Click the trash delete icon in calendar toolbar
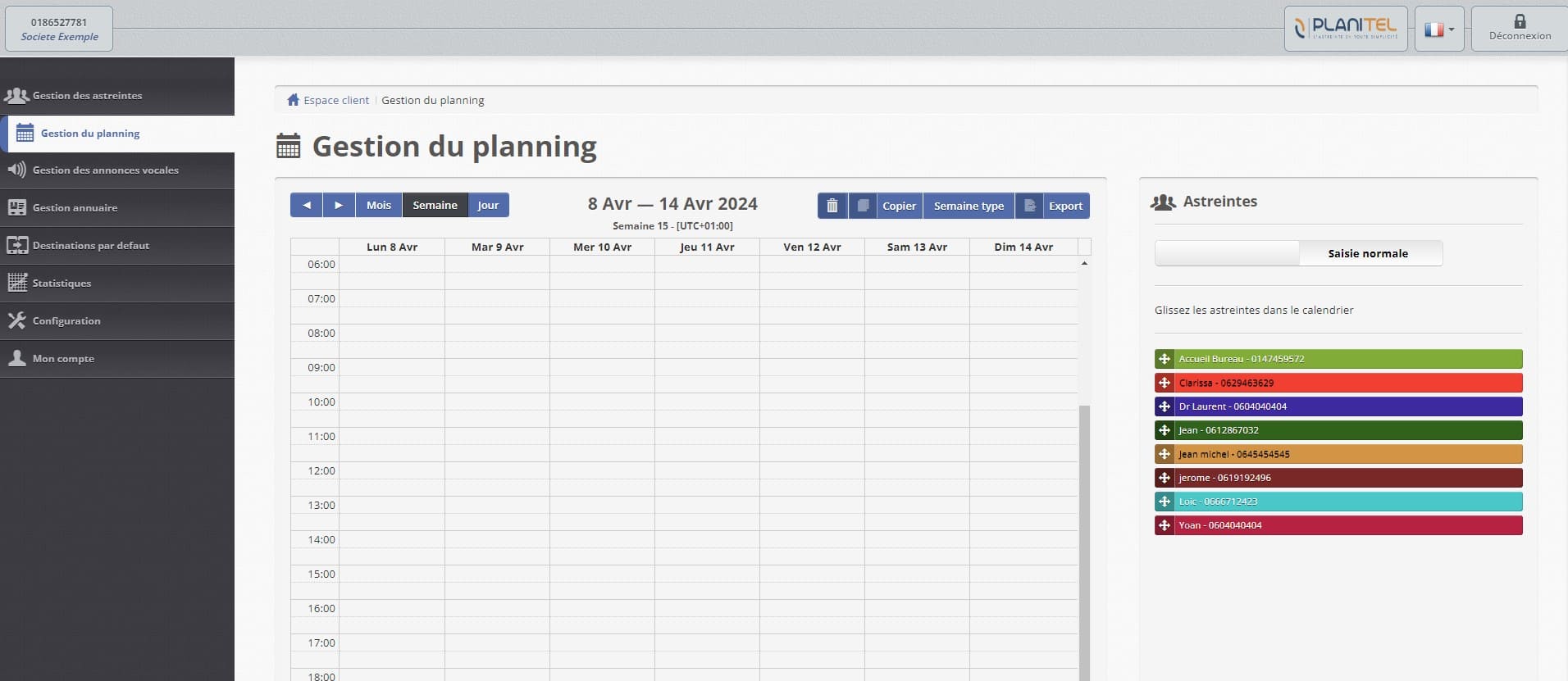Screen dimensions: 1568x681 pyautogui.click(x=832, y=206)
